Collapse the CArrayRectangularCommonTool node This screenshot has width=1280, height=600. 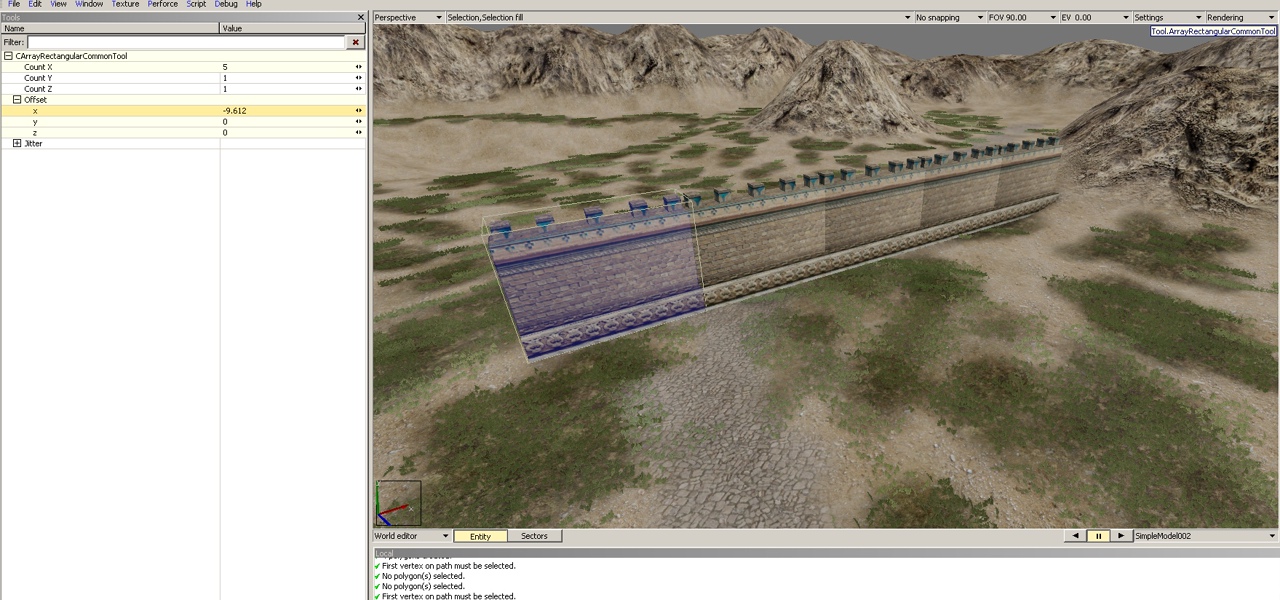(x=8, y=56)
